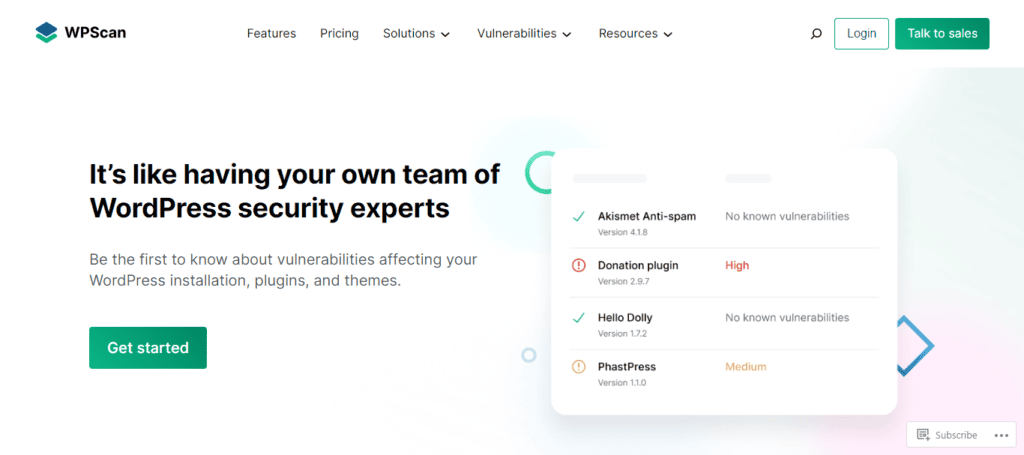Viewport: 1024px width, 455px height.
Task: Open the search magnifier icon
Action: 816,34
